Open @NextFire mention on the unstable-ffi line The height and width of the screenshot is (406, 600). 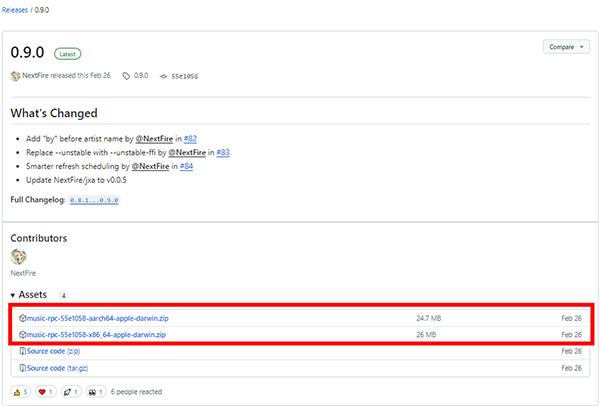coord(187,152)
